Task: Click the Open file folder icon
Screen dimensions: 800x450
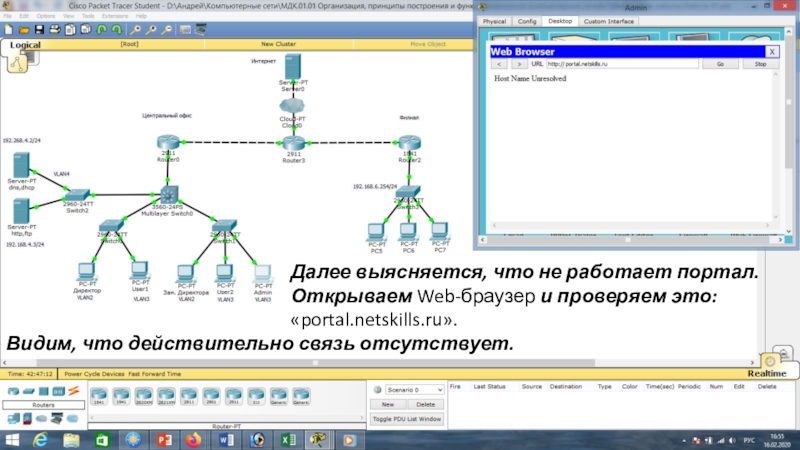Action: click(x=23, y=30)
